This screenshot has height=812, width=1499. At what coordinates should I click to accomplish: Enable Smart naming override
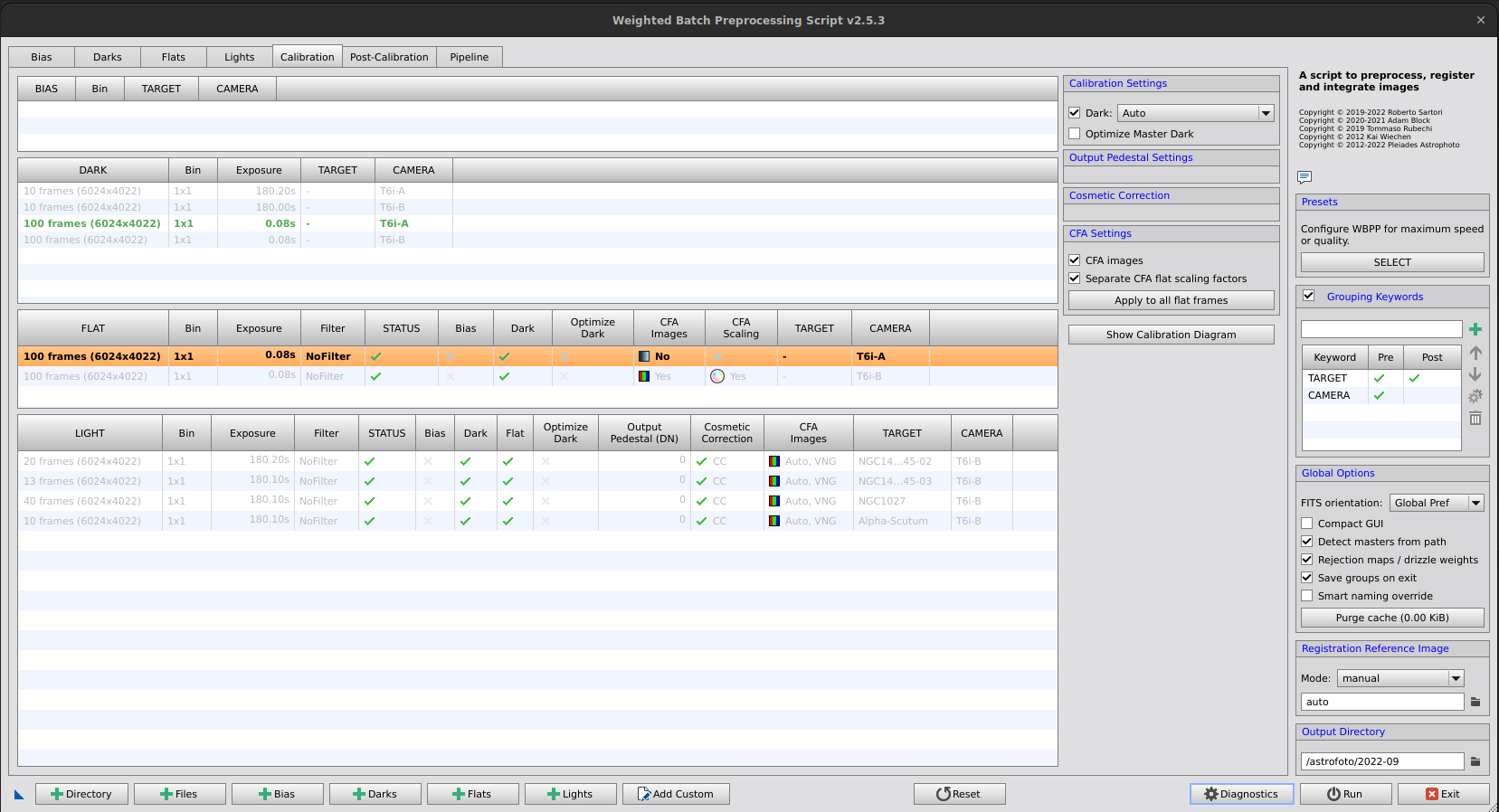(x=1307, y=596)
